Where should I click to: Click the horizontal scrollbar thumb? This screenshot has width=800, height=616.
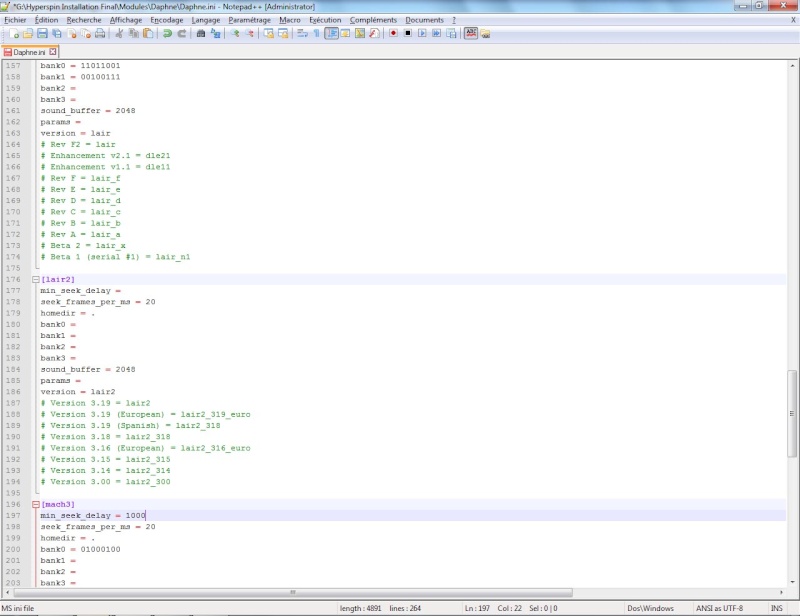(x=293, y=593)
